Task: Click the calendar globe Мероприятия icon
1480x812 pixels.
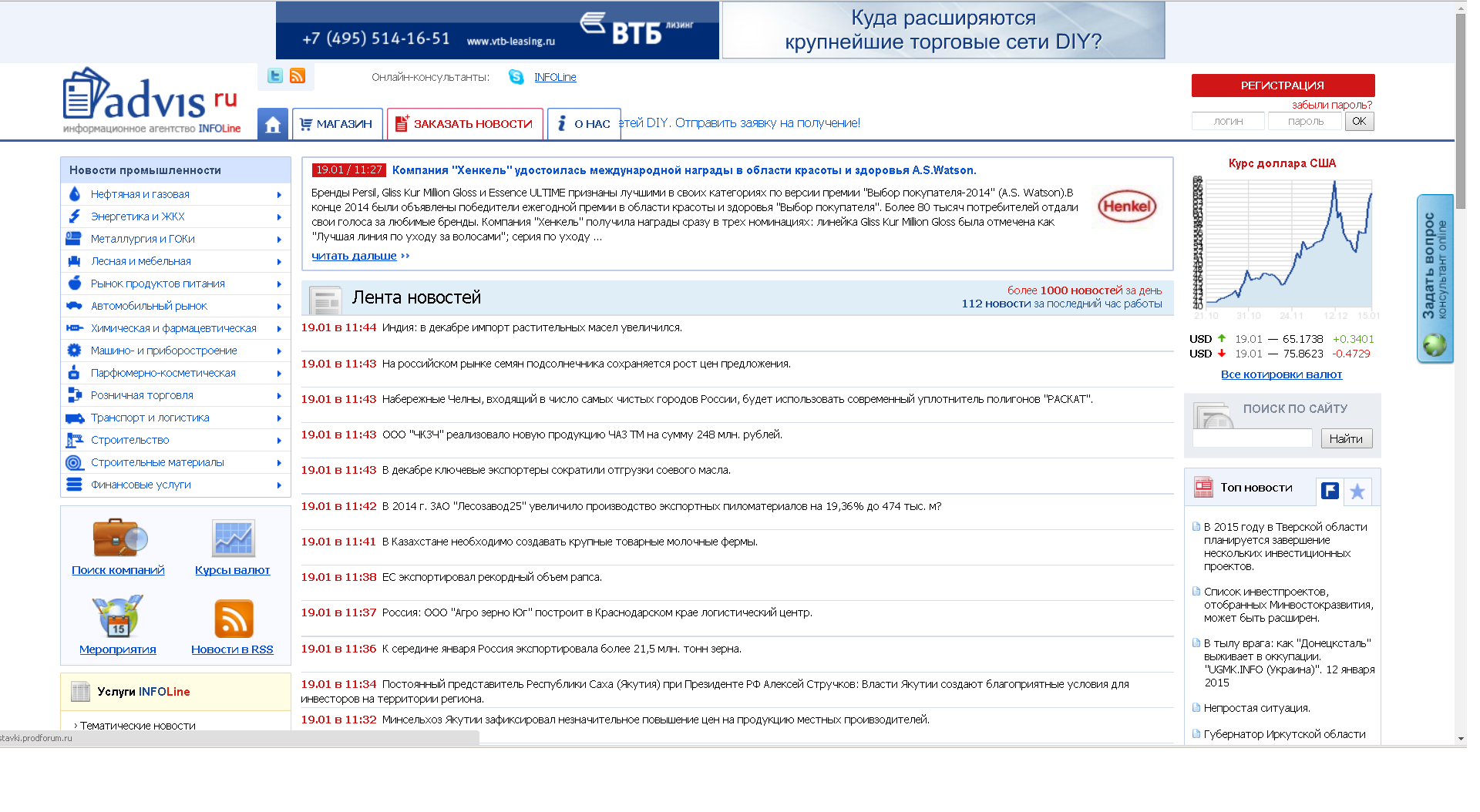Action: coord(118,616)
